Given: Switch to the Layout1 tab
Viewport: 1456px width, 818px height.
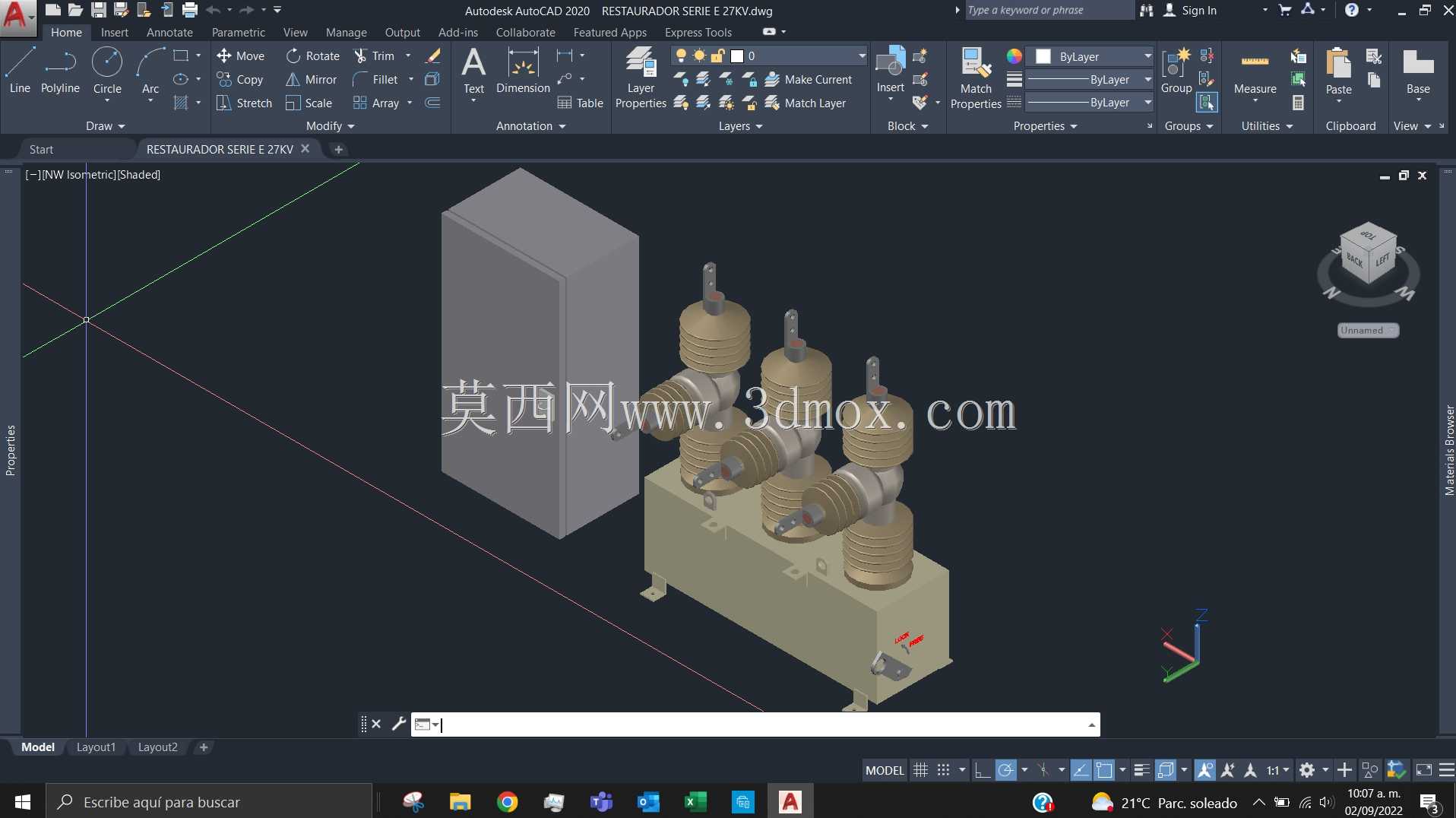Looking at the screenshot, I should (x=96, y=747).
